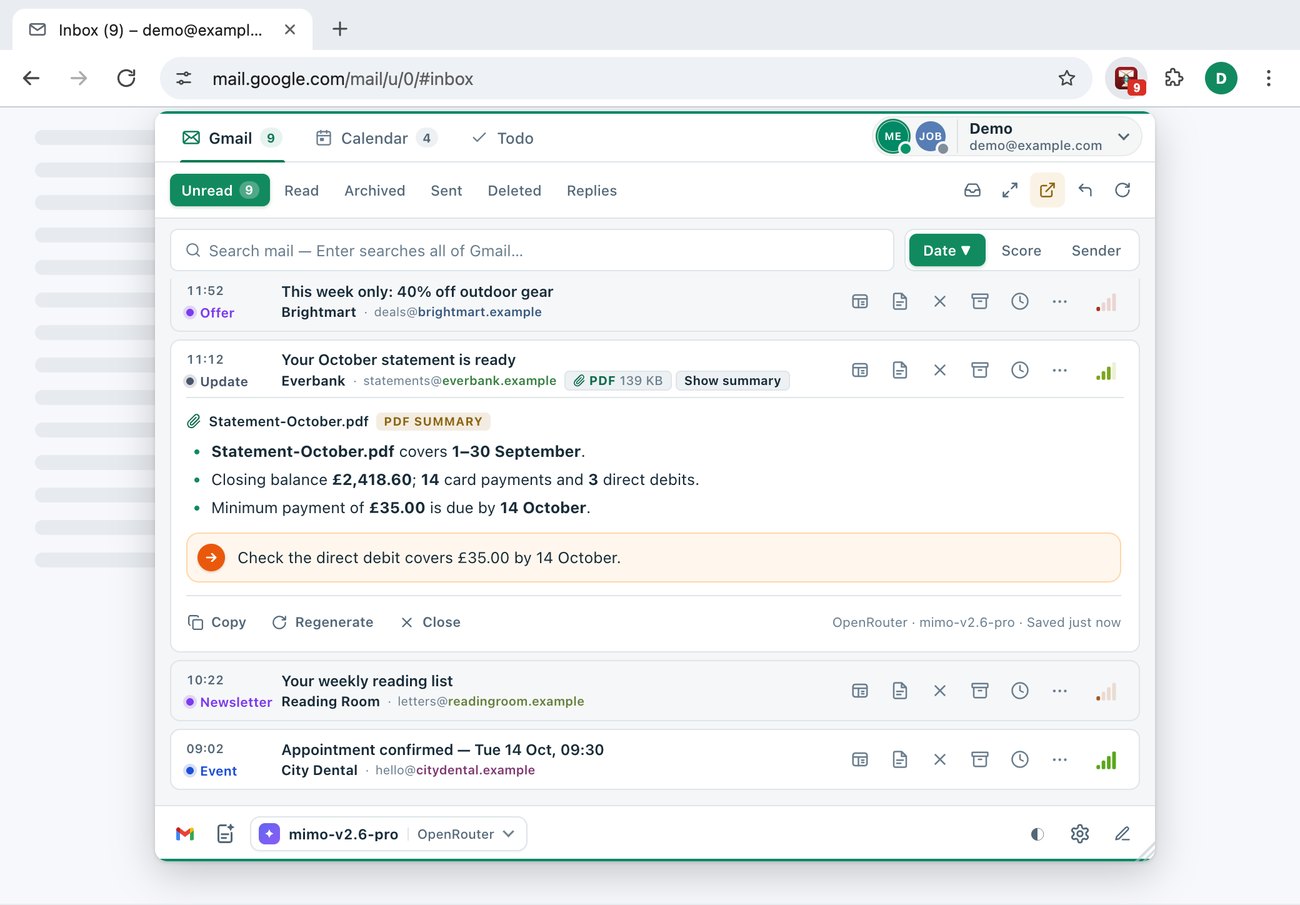Click the Search mail input field
1300x905 pixels.
click(x=532, y=251)
